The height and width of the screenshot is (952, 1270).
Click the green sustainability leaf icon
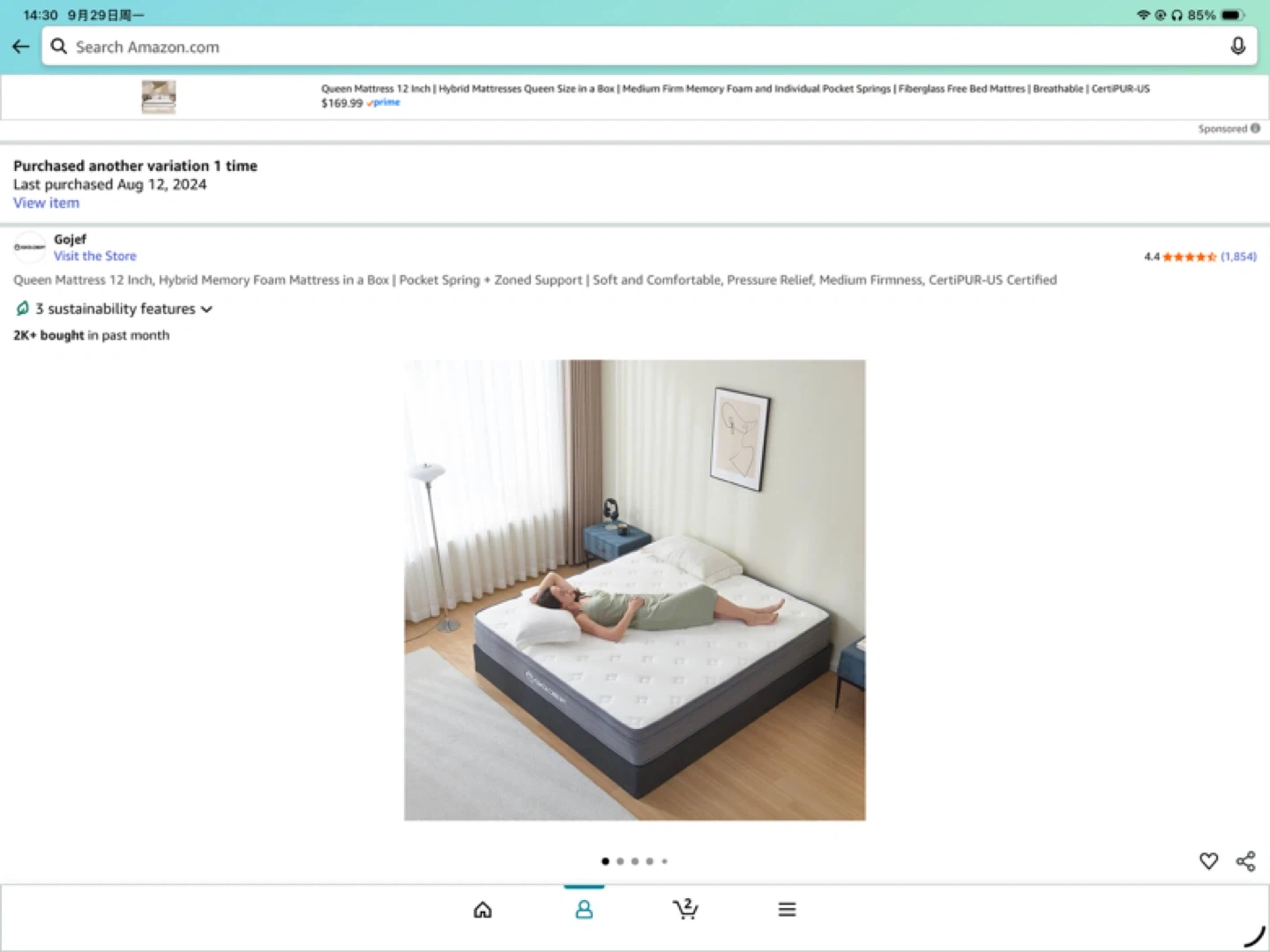click(23, 309)
